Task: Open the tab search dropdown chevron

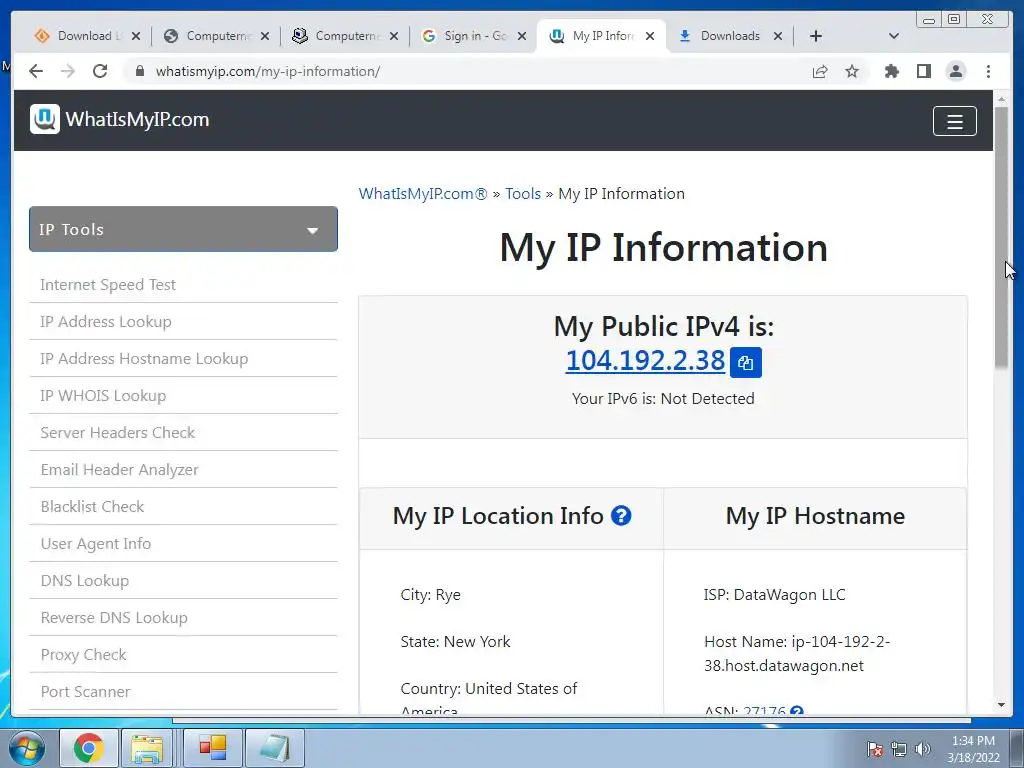Action: click(894, 36)
